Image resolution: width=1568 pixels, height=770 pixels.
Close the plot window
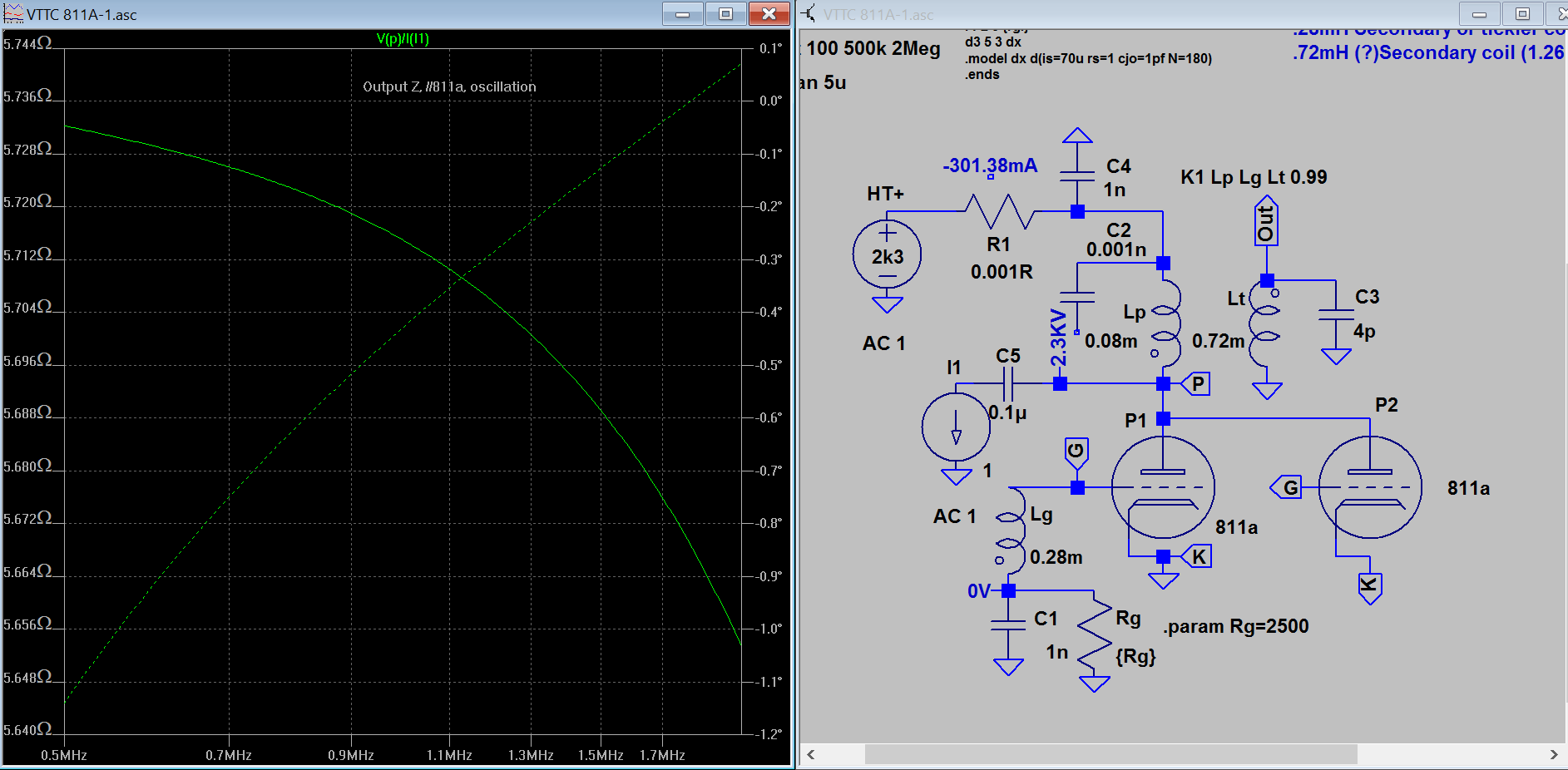[769, 13]
